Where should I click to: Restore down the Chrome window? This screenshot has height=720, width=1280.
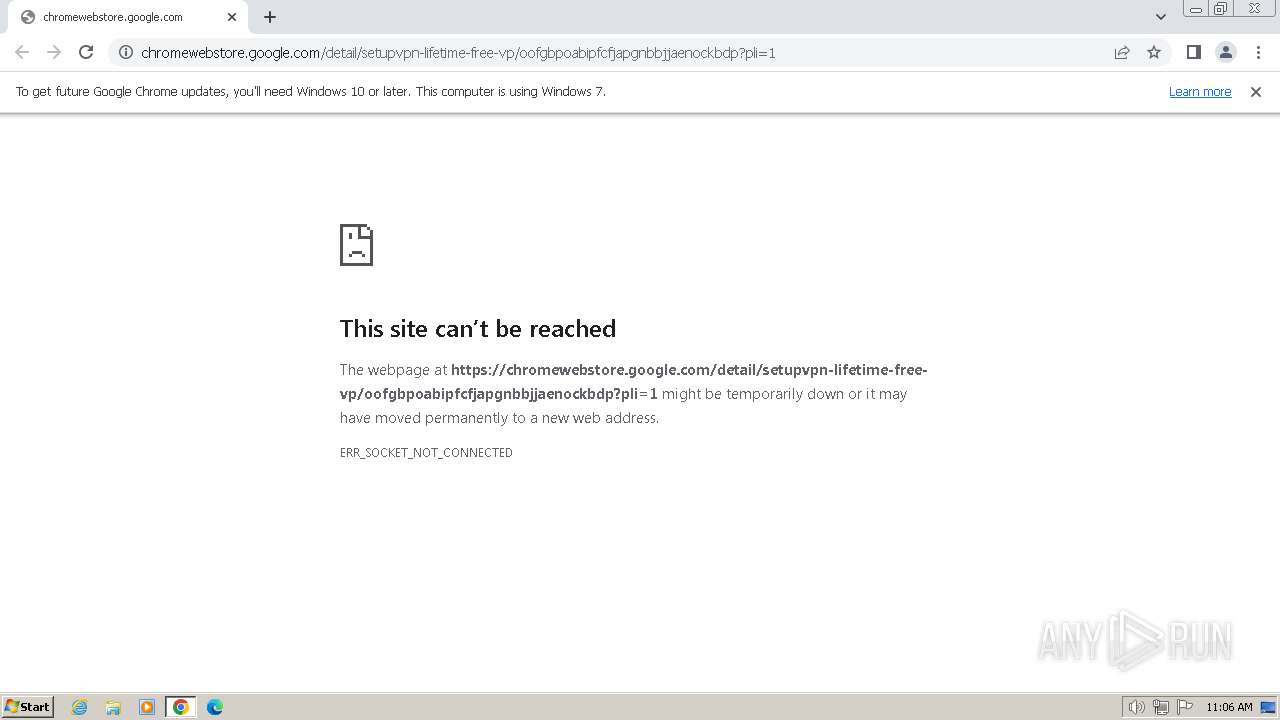point(1221,9)
